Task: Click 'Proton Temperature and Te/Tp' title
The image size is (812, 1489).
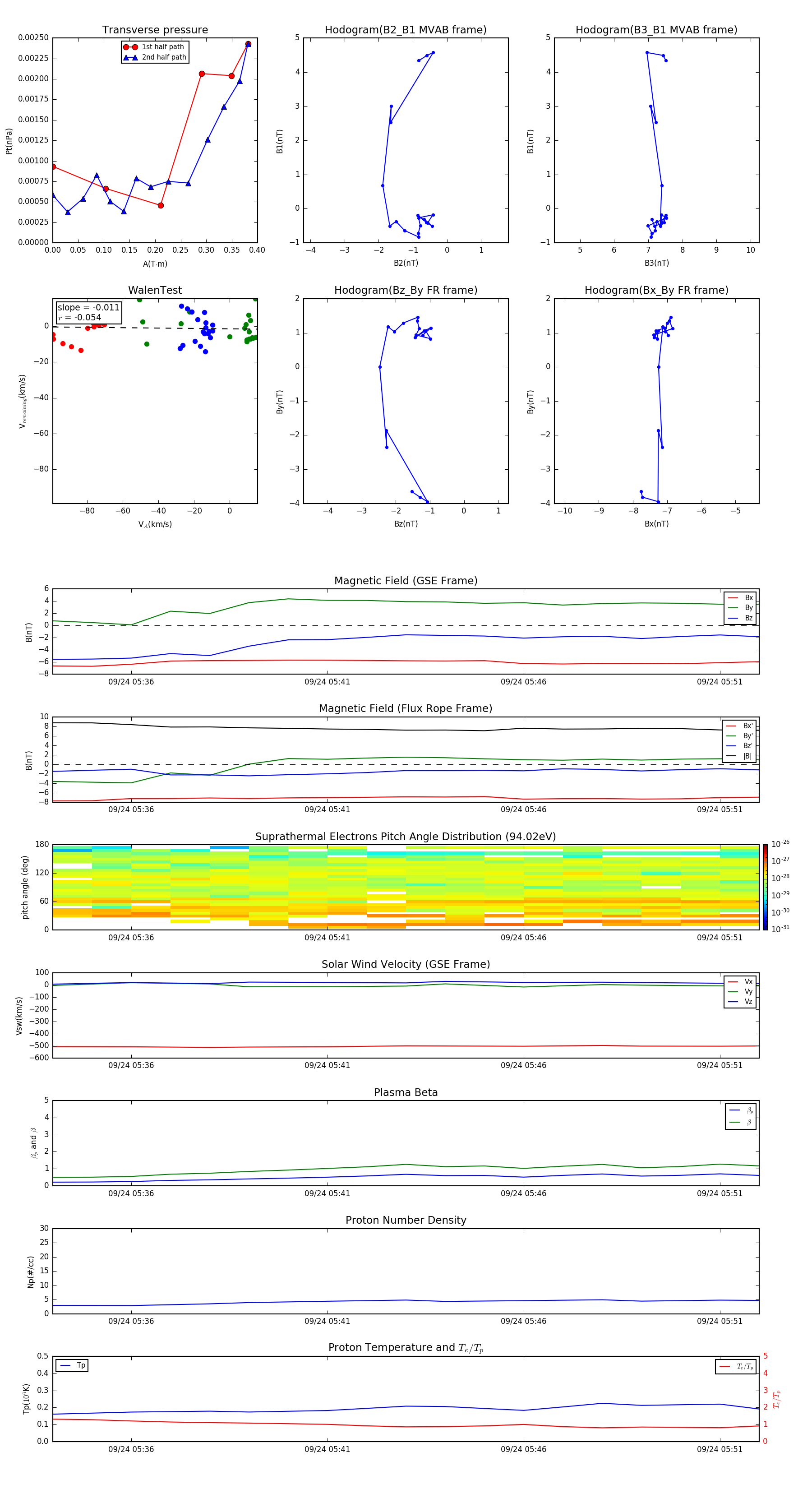Action: (406, 1348)
